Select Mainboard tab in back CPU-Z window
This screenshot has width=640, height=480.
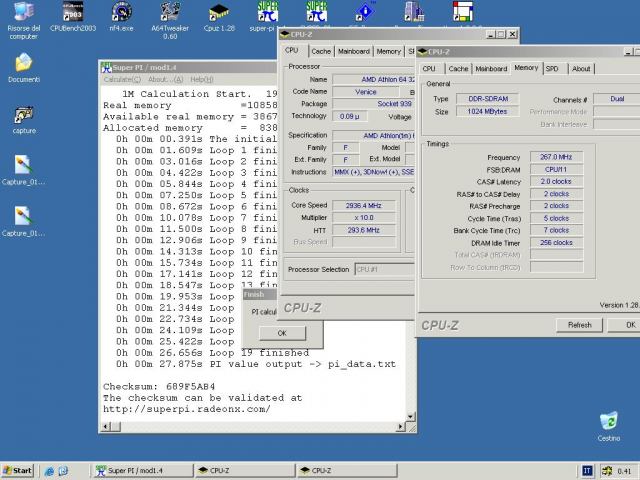click(353, 51)
